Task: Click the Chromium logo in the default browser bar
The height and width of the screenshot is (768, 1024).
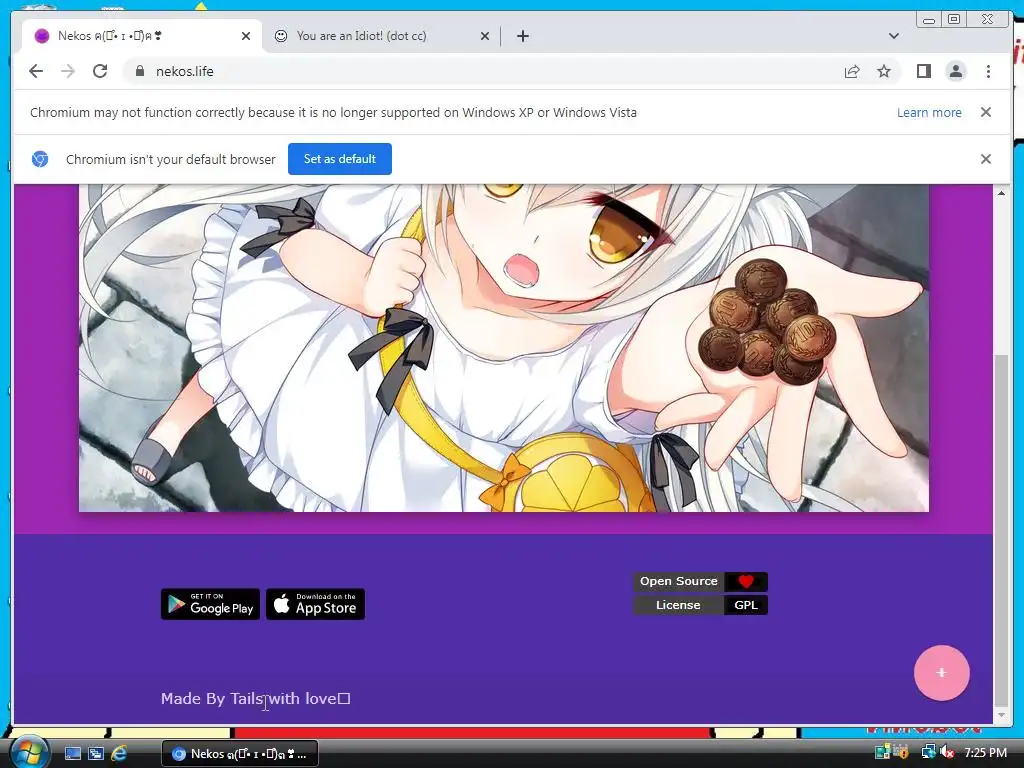Action: [x=40, y=159]
